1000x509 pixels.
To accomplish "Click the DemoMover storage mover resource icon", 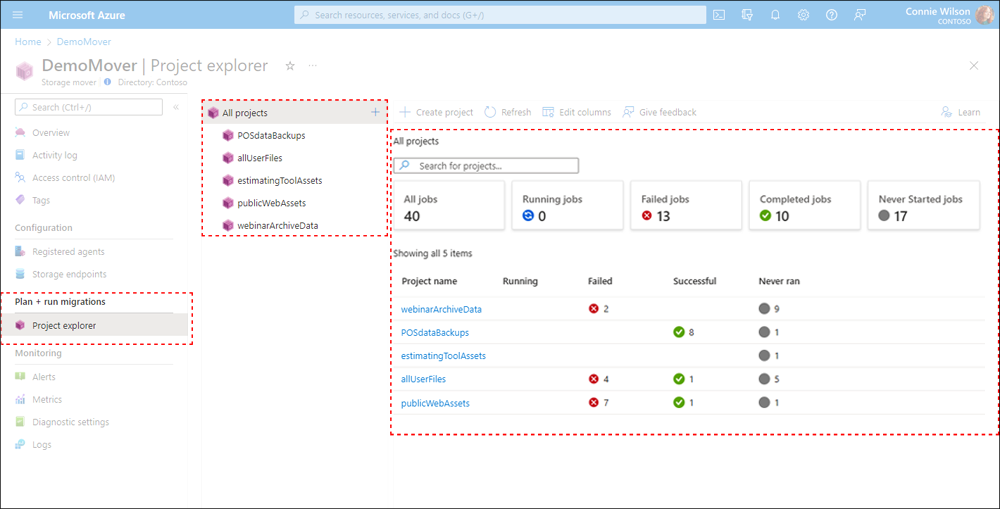I will [24, 69].
